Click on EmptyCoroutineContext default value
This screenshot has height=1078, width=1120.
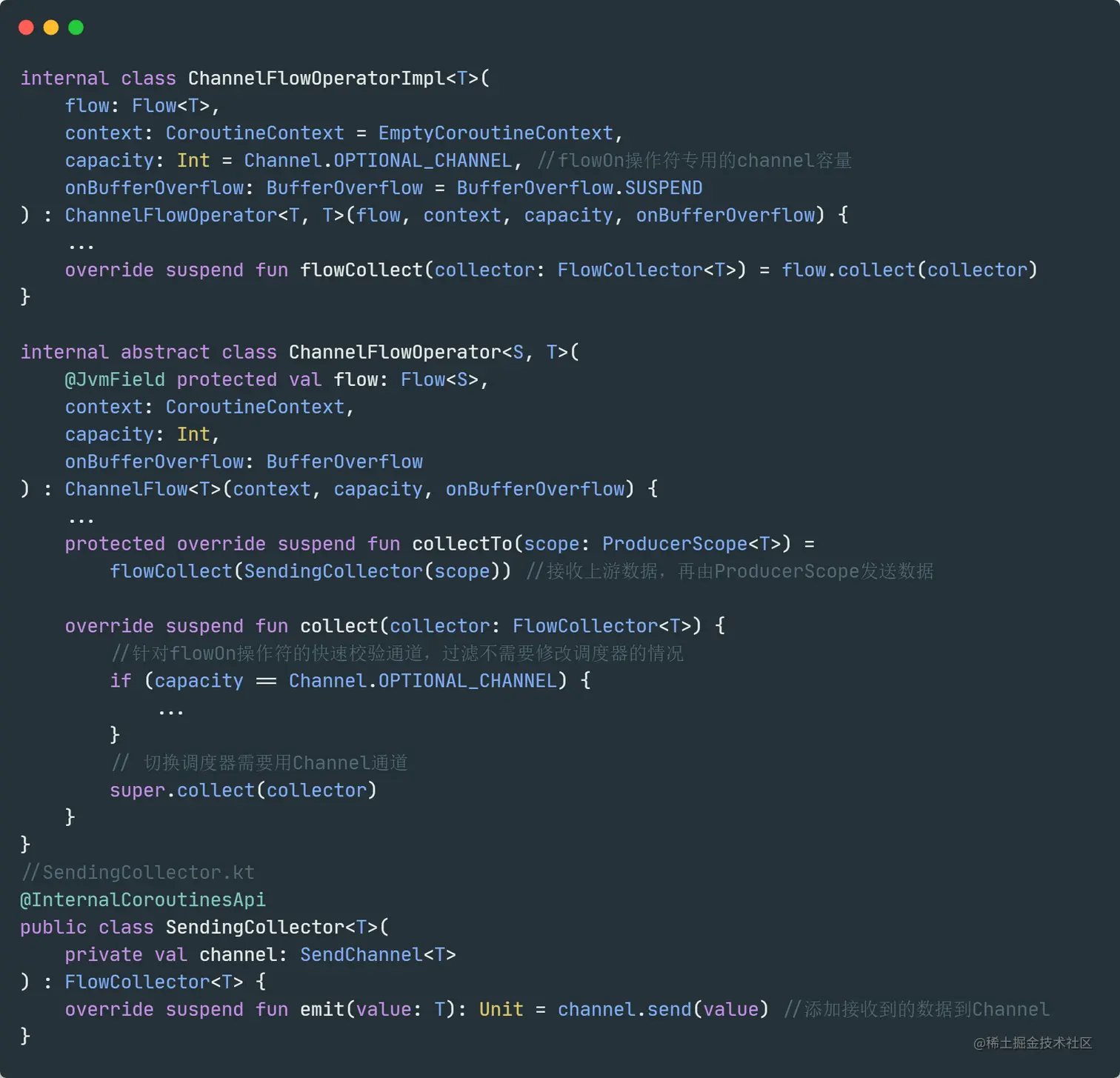click(x=496, y=133)
